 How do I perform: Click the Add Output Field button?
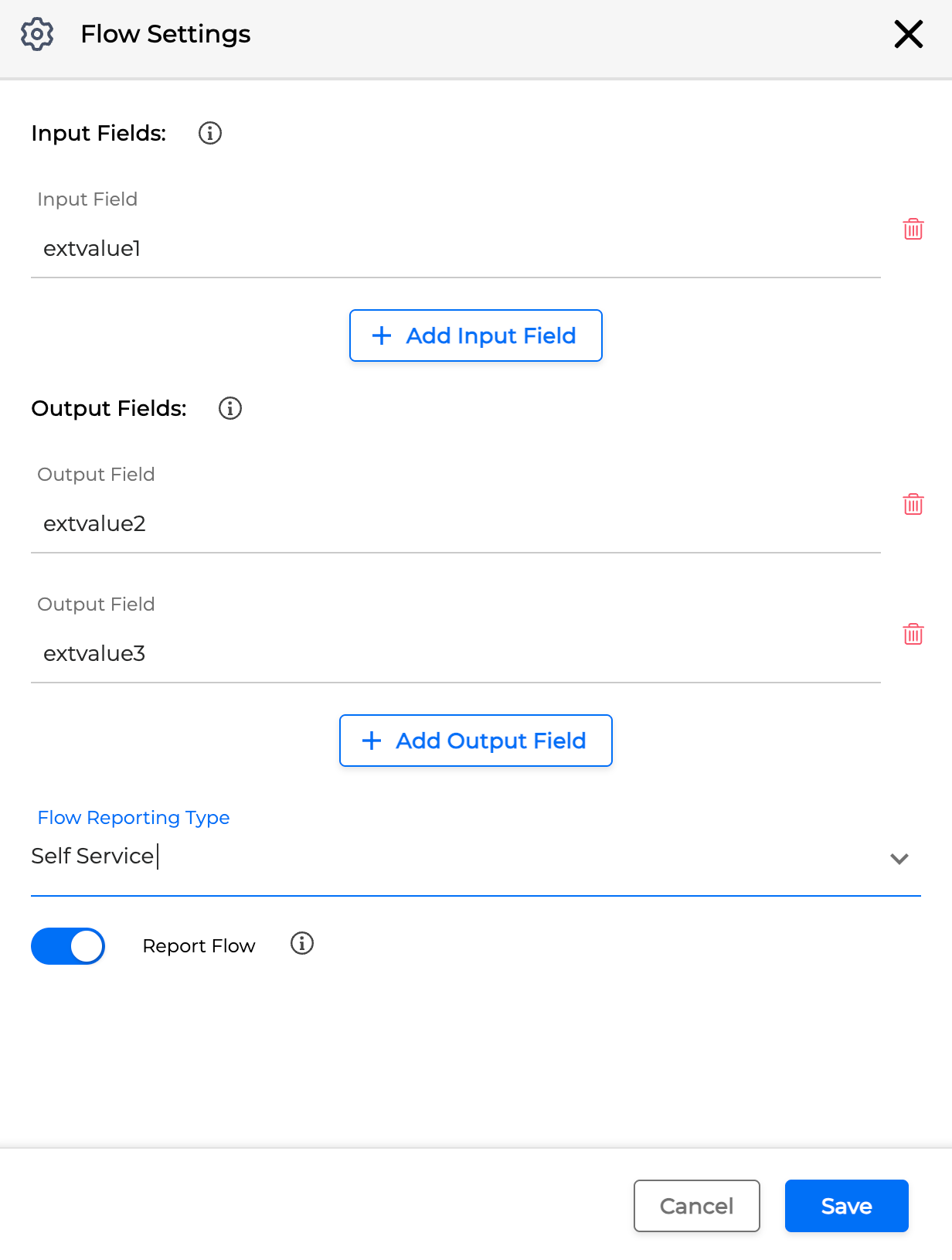click(x=475, y=741)
